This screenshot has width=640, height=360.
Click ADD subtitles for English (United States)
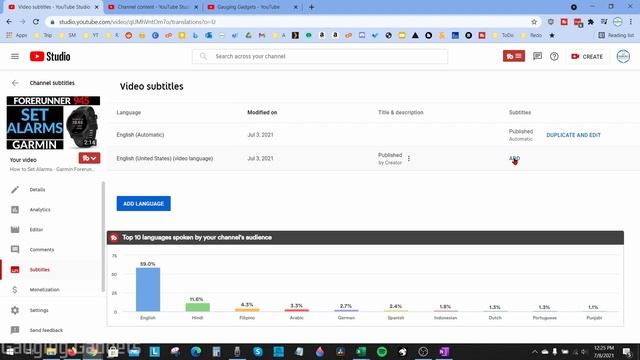click(514, 158)
